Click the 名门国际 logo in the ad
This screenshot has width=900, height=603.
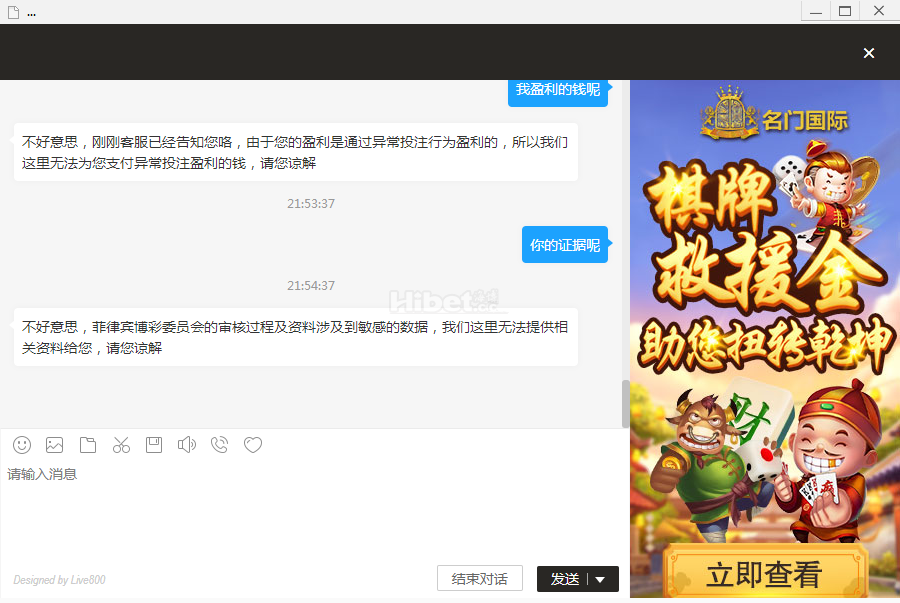tap(774, 115)
